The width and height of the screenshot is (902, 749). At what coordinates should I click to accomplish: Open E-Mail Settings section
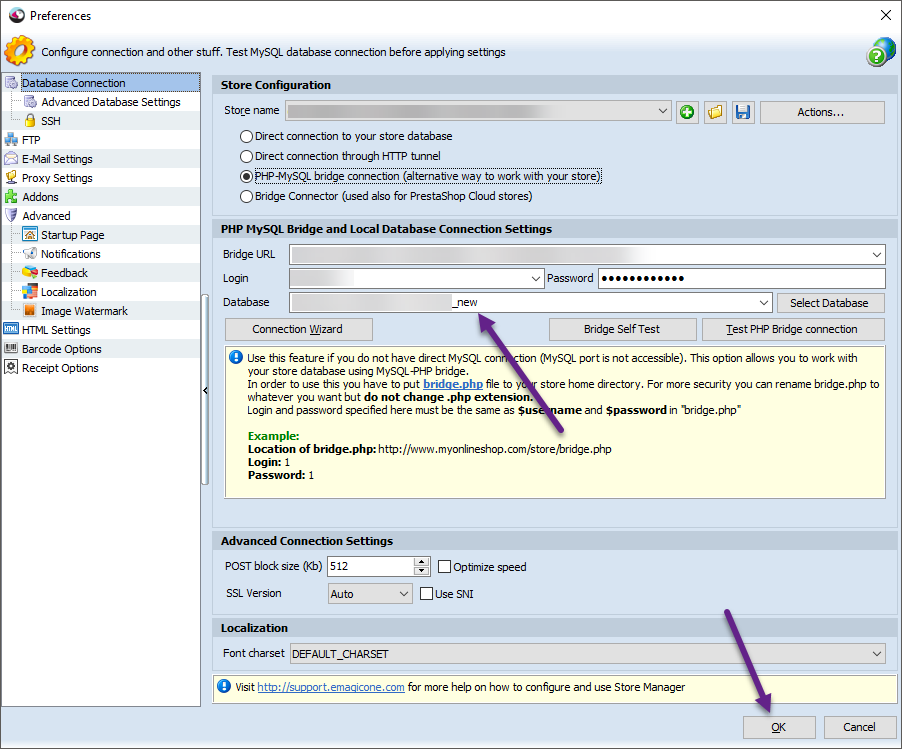pos(57,159)
